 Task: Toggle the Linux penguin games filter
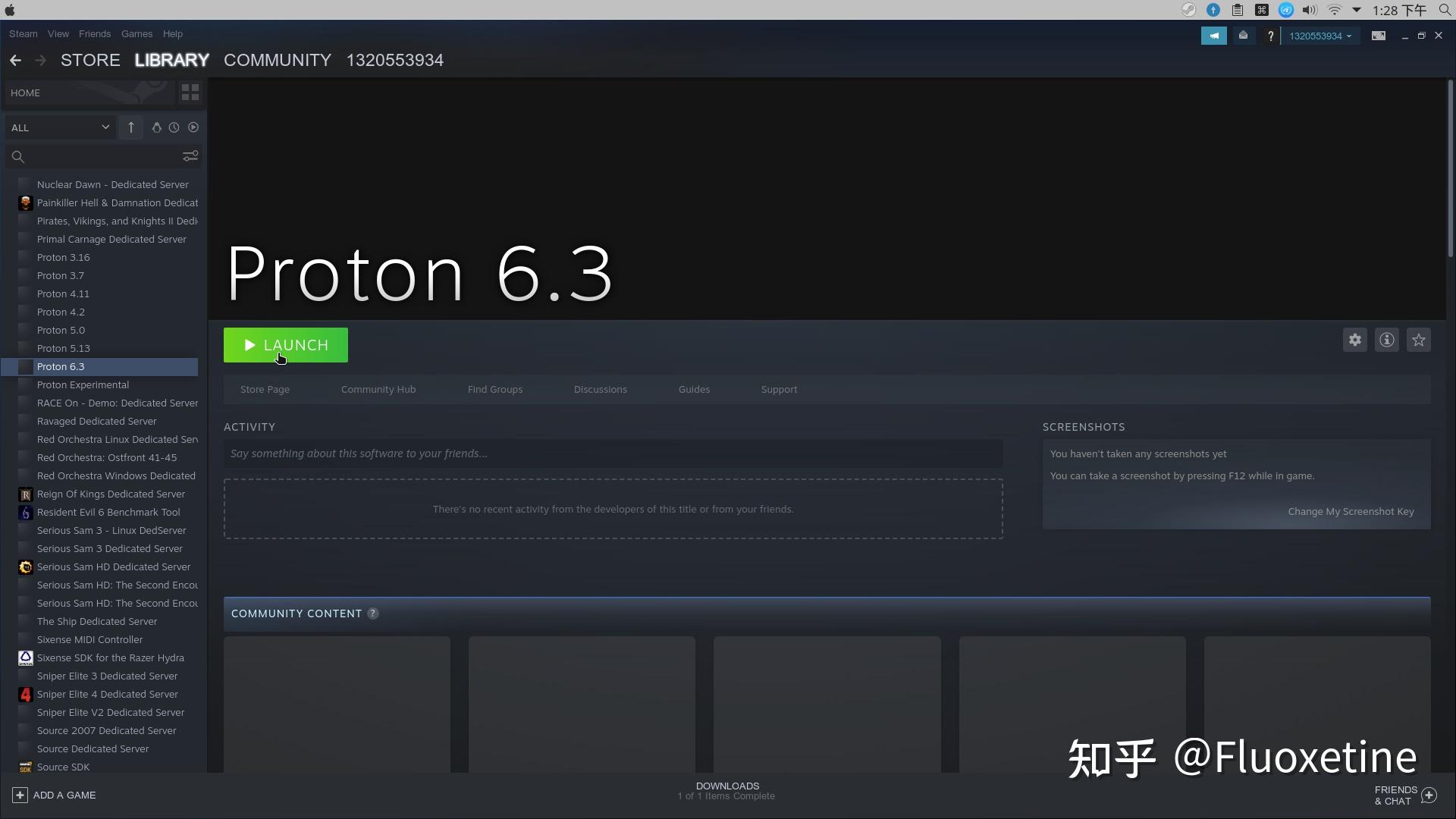coord(156,127)
